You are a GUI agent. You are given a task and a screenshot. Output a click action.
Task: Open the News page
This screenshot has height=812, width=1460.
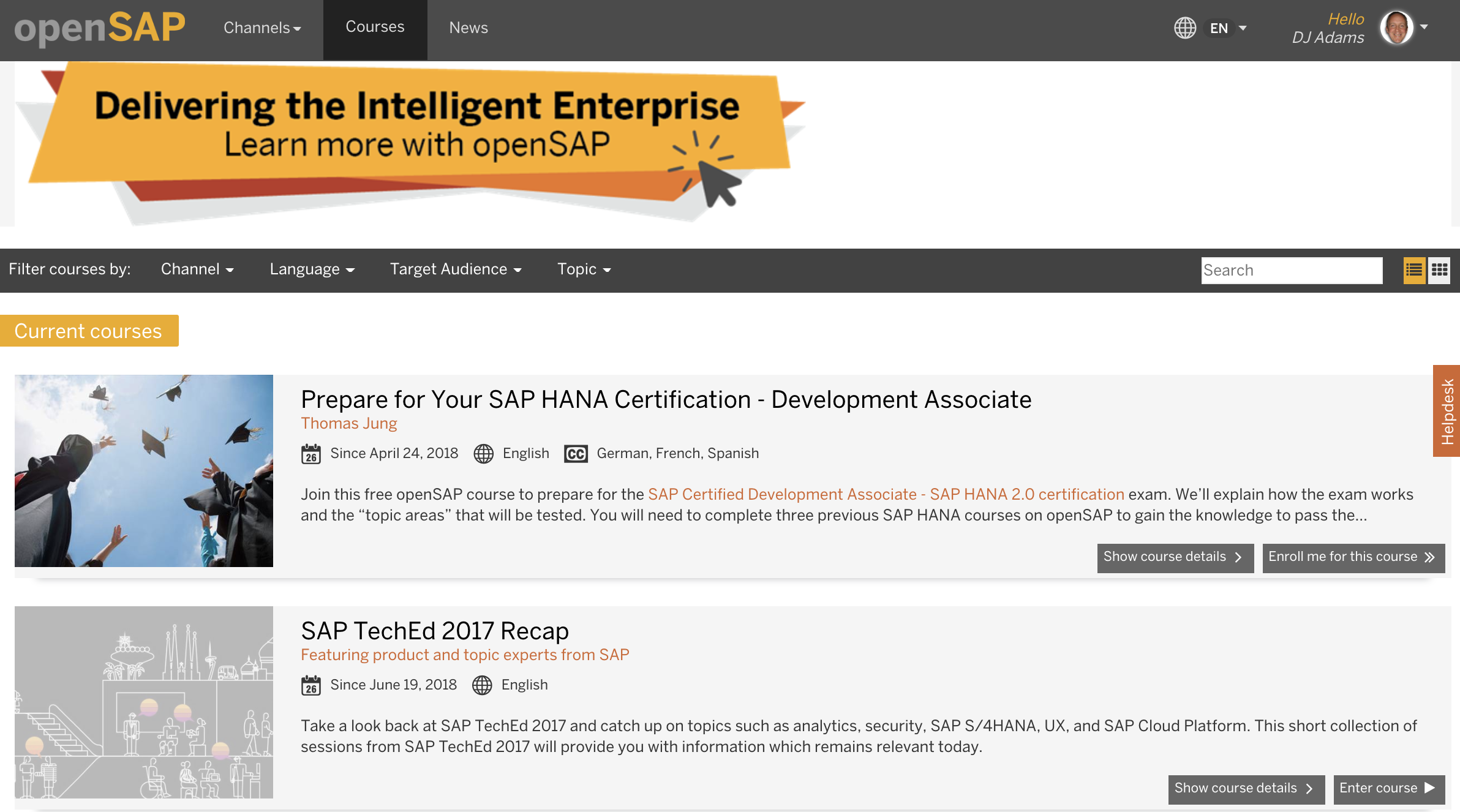tap(468, 28)
